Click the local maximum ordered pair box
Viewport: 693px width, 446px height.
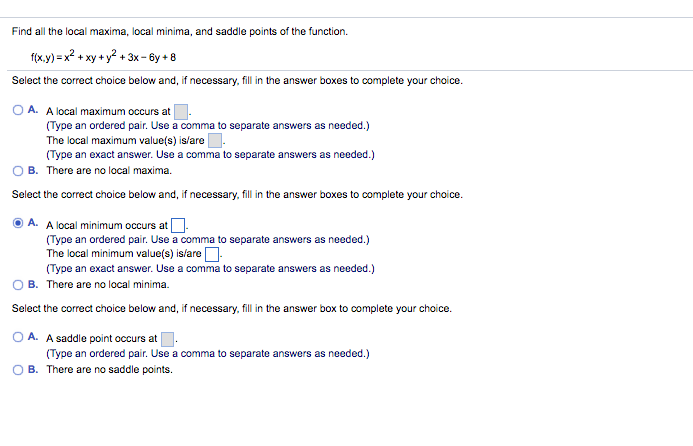(181, 112)
